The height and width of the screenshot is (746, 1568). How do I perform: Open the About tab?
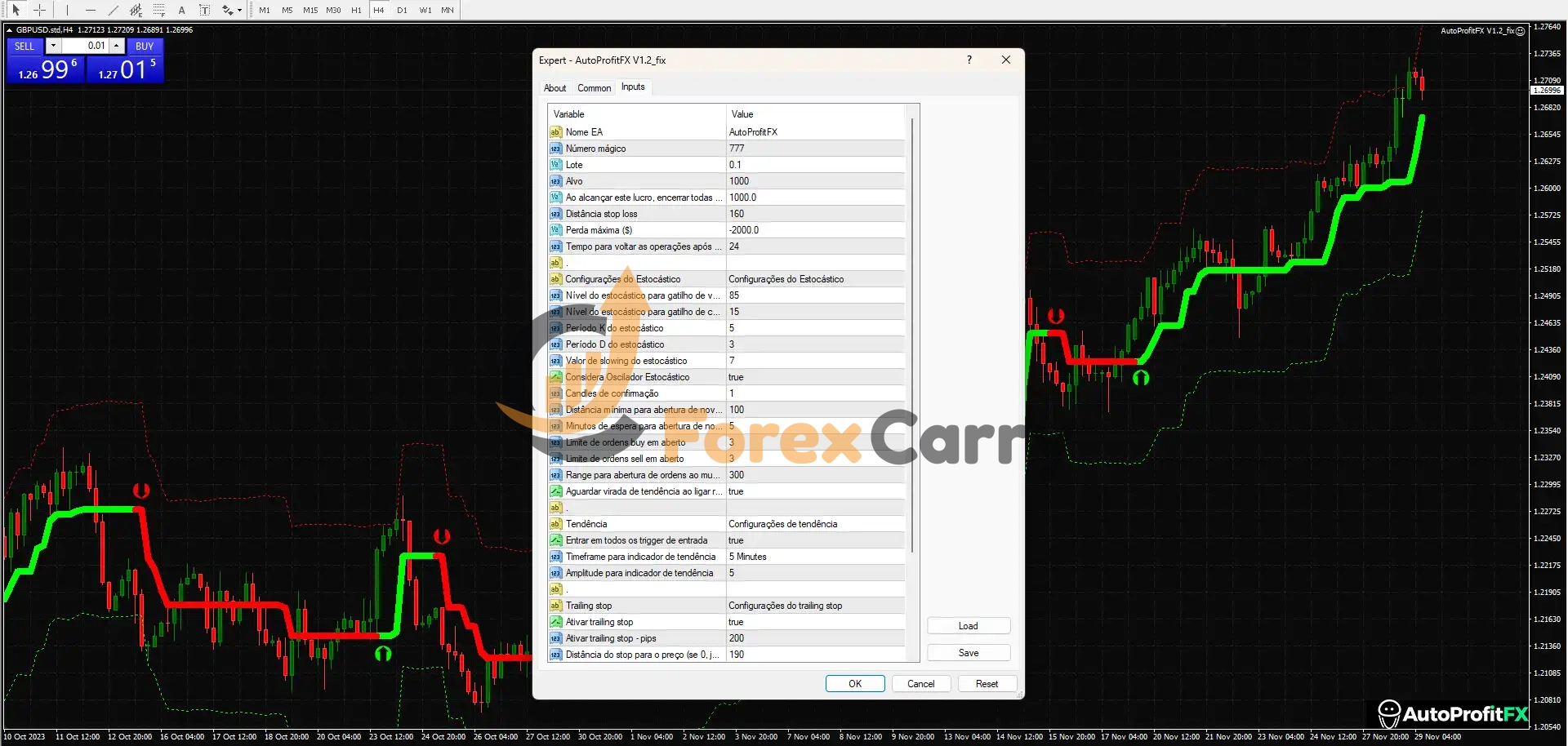[555, 88]
